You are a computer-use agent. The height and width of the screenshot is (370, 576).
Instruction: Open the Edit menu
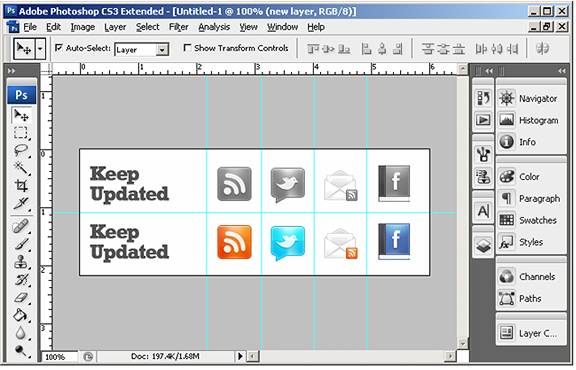pos(53,27)
